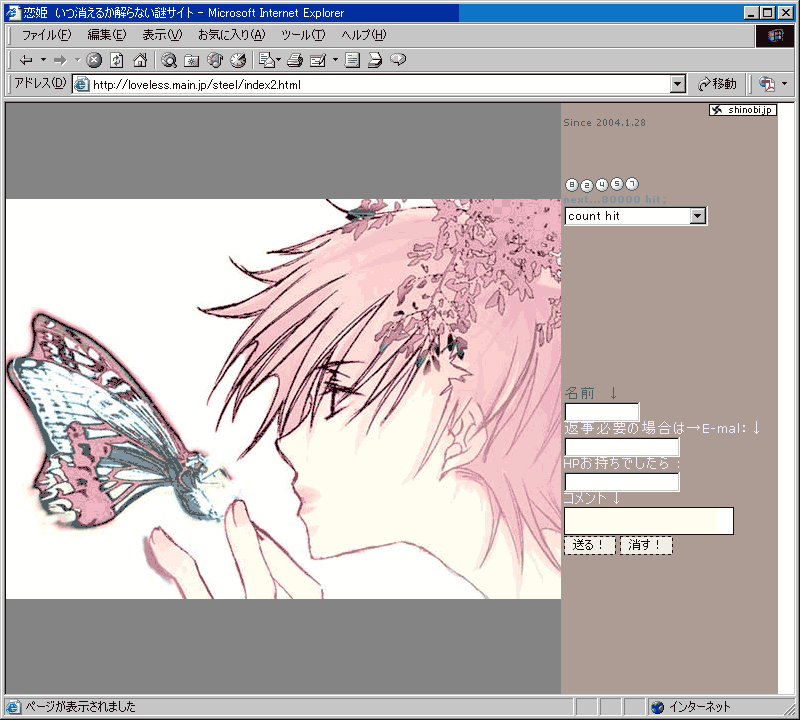Open the 表示(V) menu
Image resolution: width=800 pixels, height=720 pixels.
point(162,35)
